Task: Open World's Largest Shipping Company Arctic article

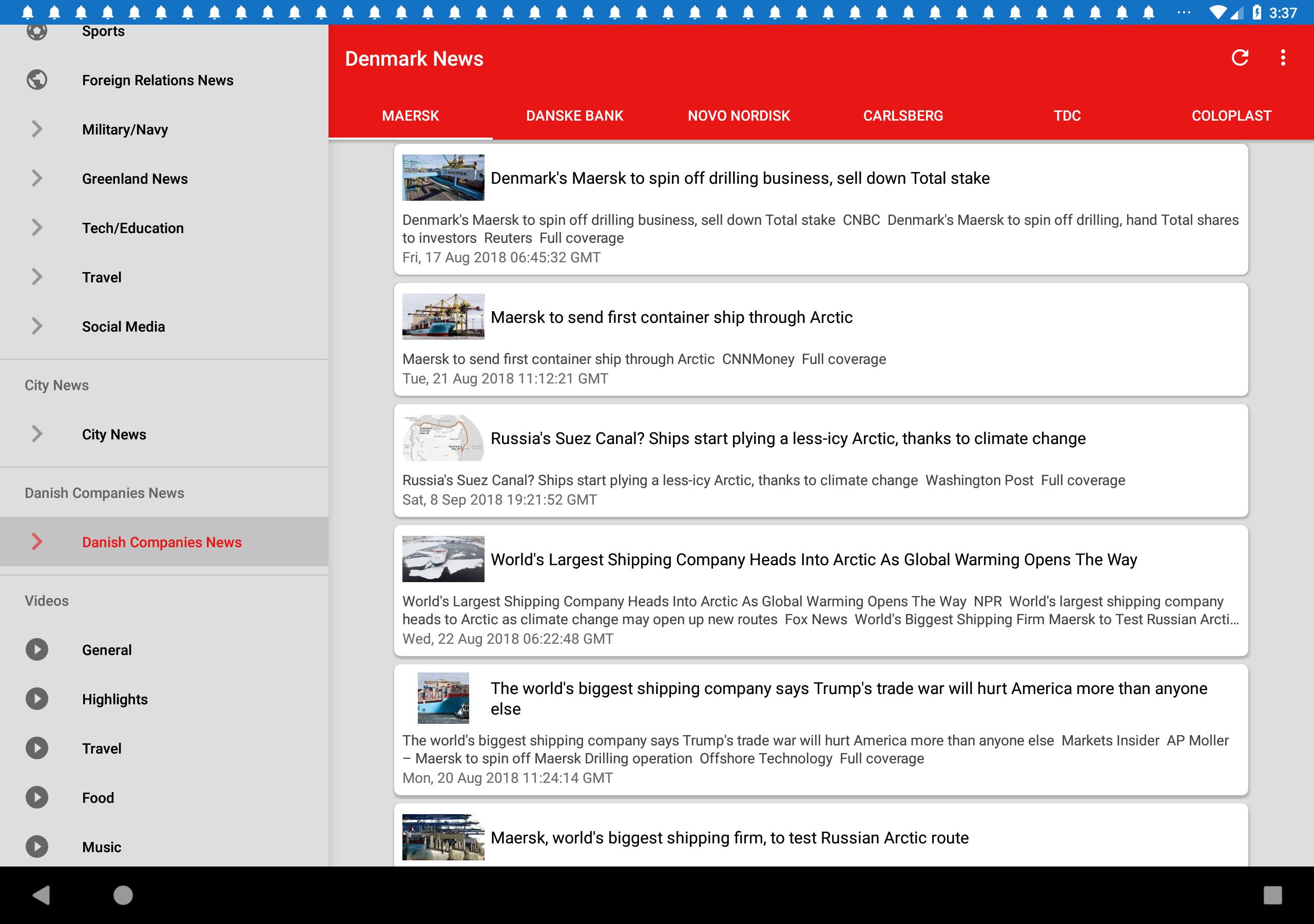Action: tap(821, 590)
